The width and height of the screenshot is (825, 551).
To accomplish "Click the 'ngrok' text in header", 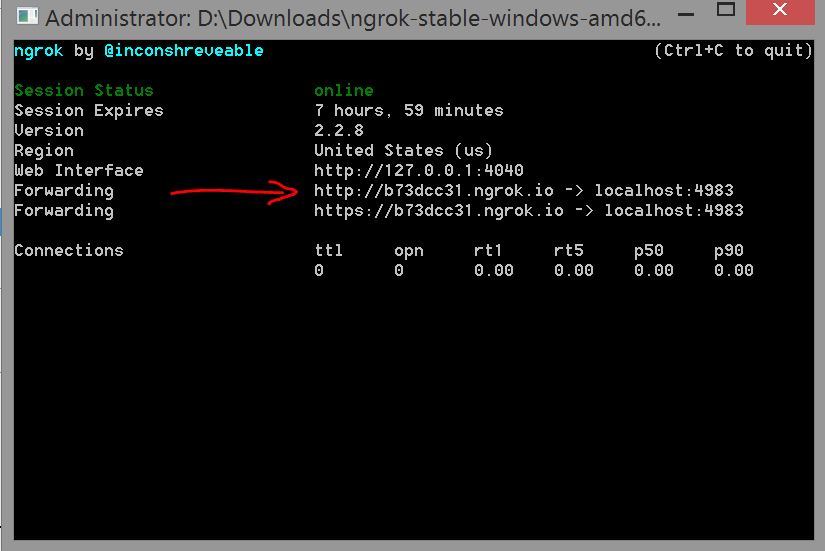I will [x=38, y=51].
